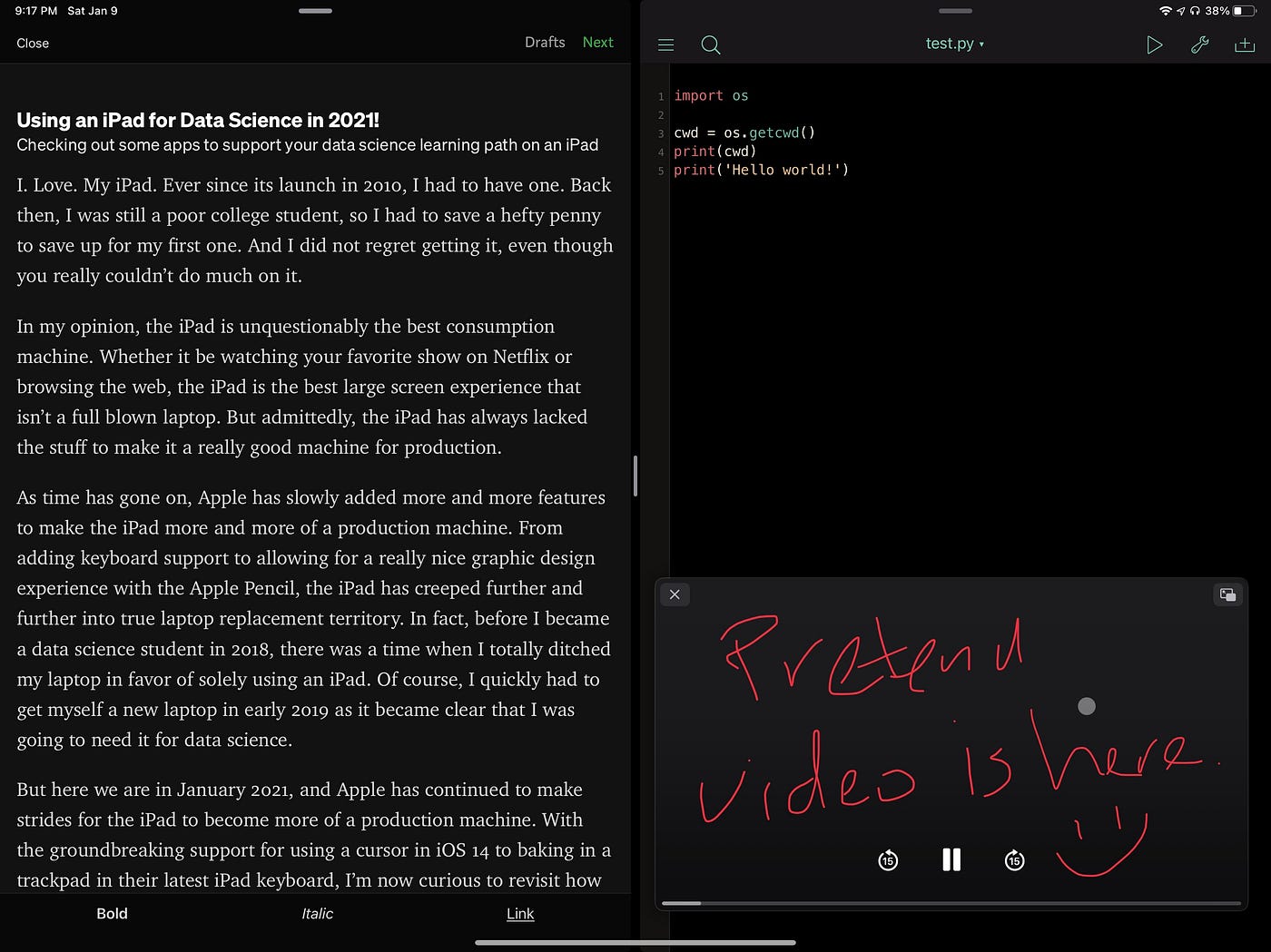Expand the test.py file dropdown
This screenshot has height=952, width=1271.
coord(954,44)
